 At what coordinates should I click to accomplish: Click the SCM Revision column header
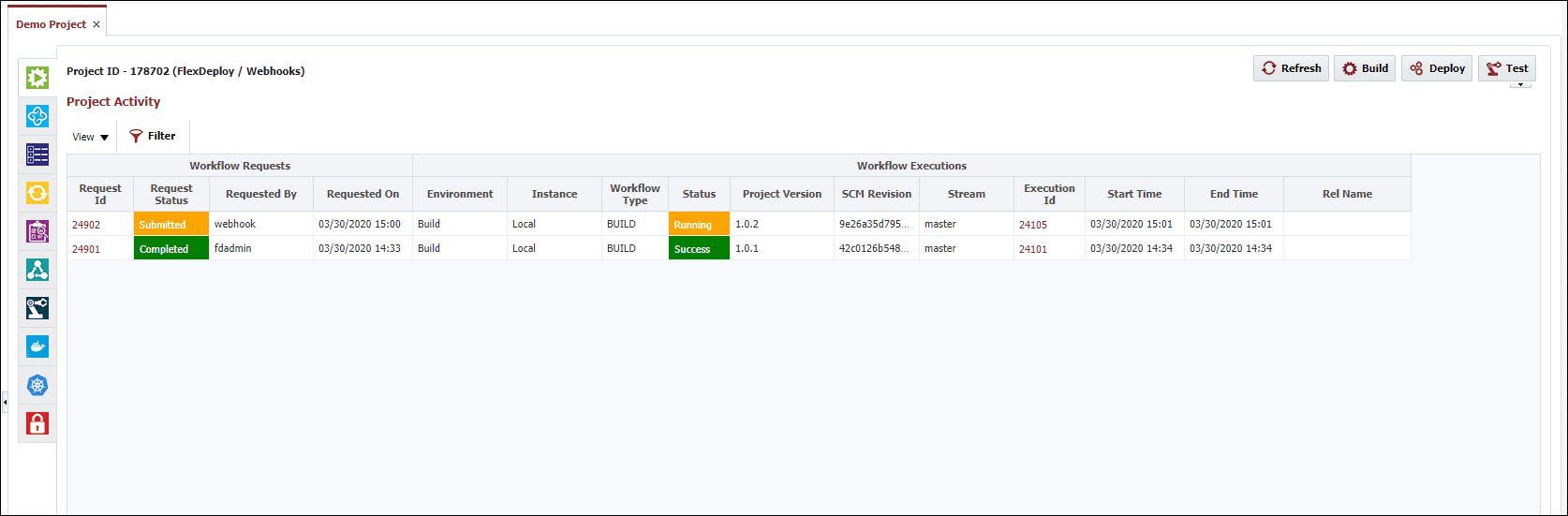877,194
